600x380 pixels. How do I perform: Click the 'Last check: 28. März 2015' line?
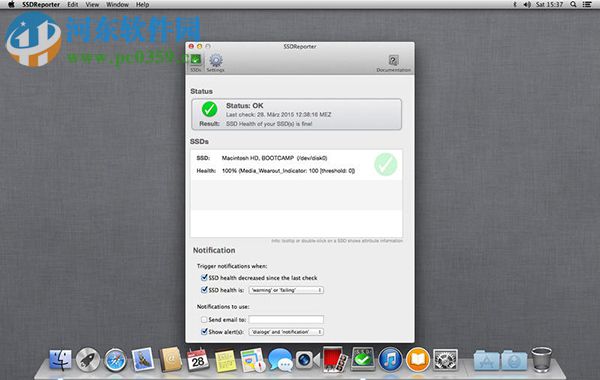[278, 114]
